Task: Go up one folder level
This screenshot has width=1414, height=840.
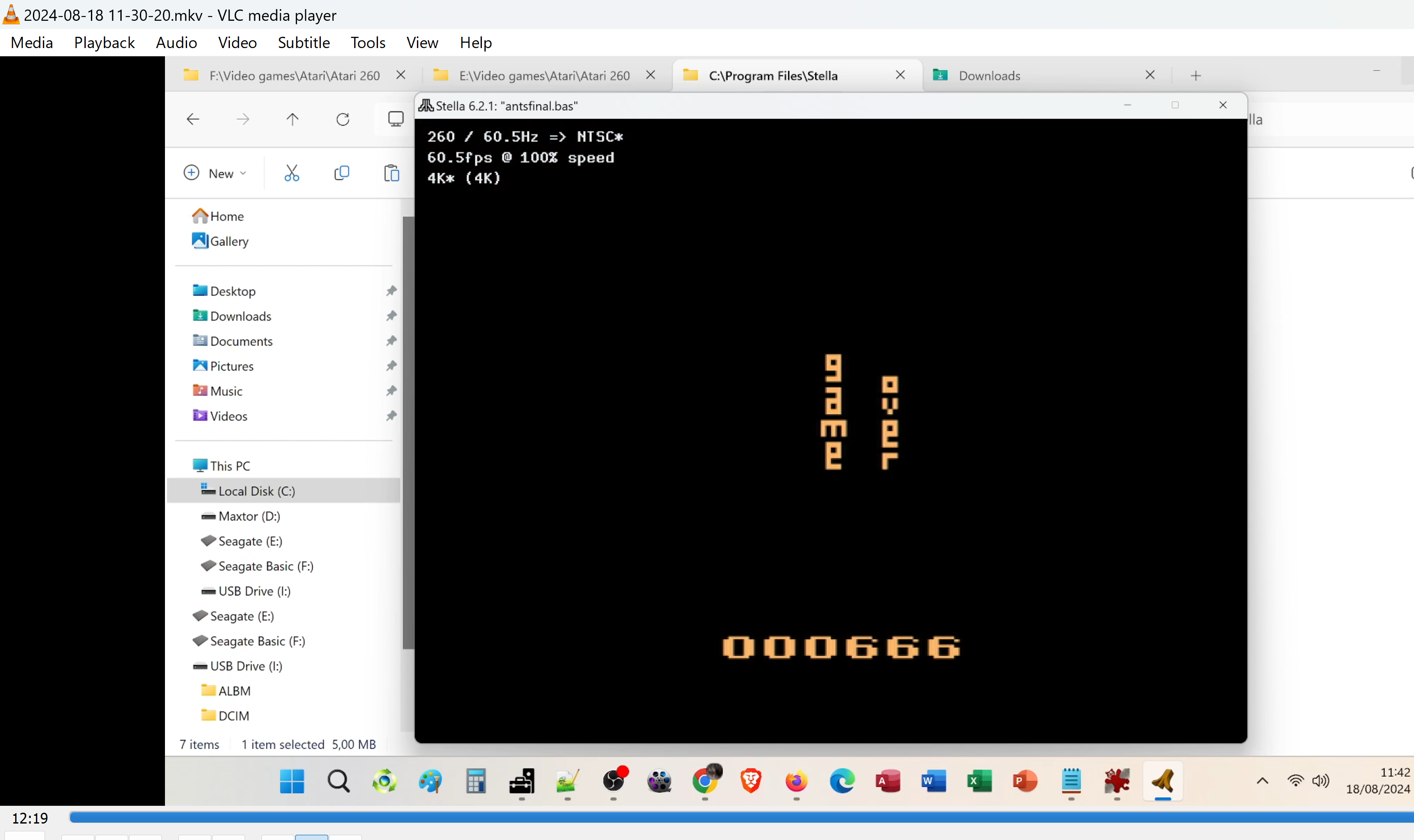Action: pos(293,120)
